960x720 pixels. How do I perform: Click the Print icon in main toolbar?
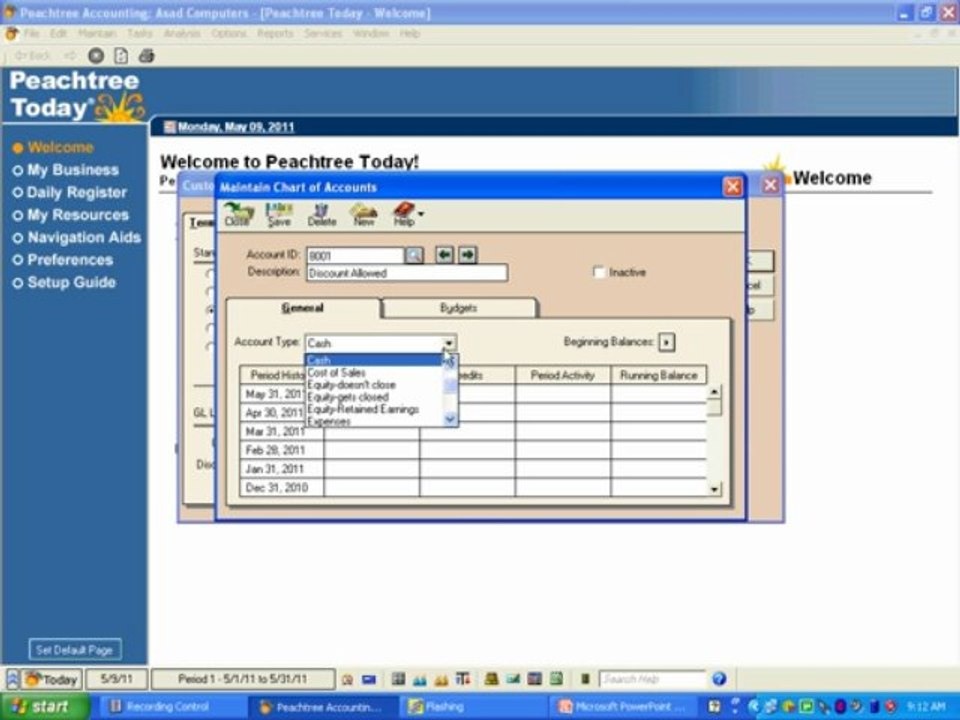pos(146,56)
